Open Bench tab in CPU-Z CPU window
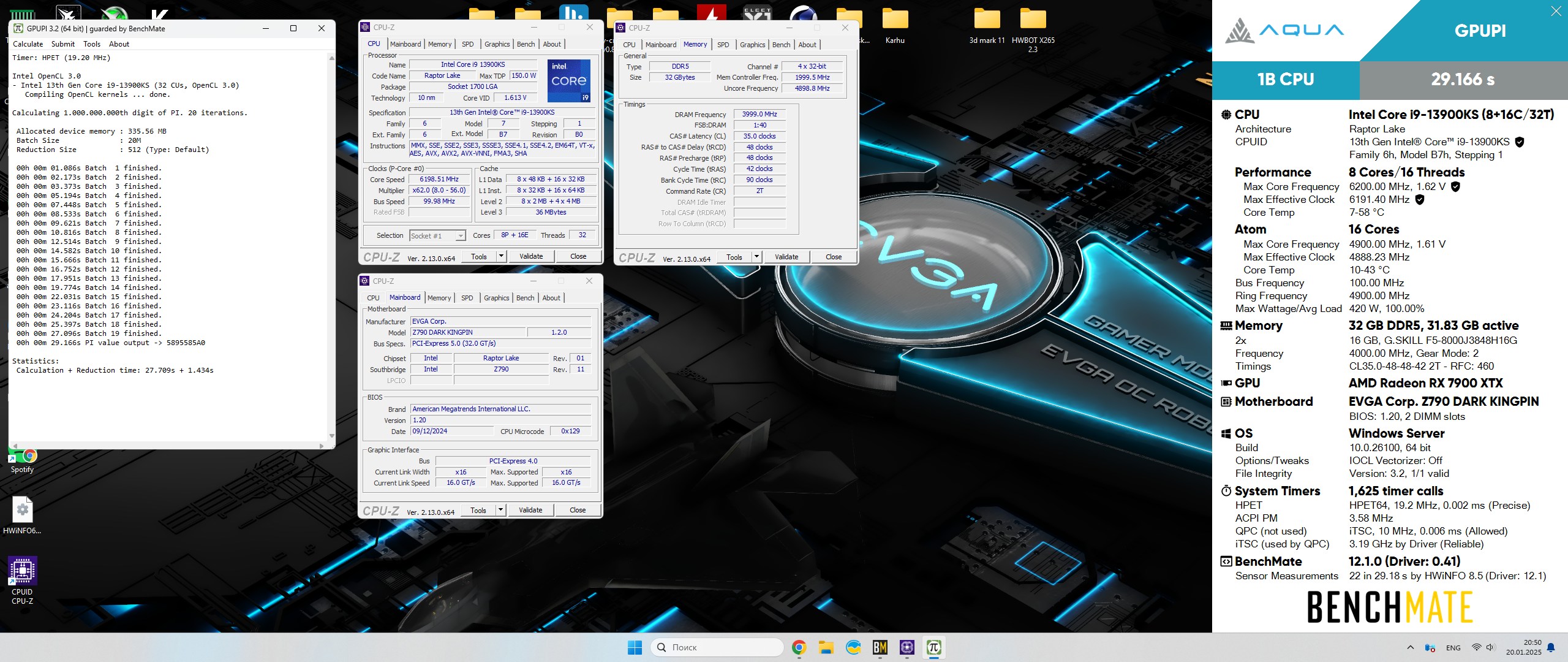 526,44
